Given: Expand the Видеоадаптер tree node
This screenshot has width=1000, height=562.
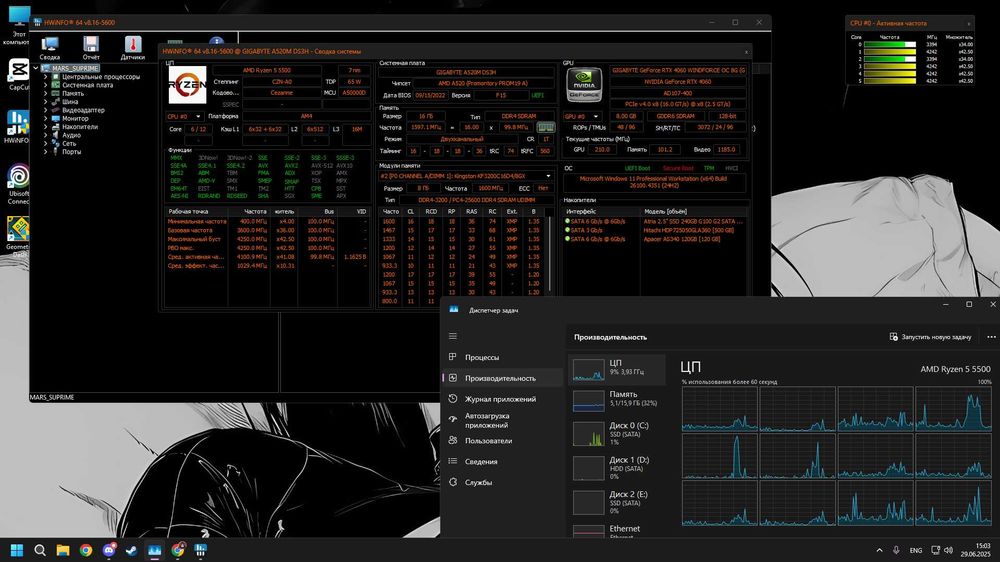Looking at the screenshot, I should coord(45,110).
